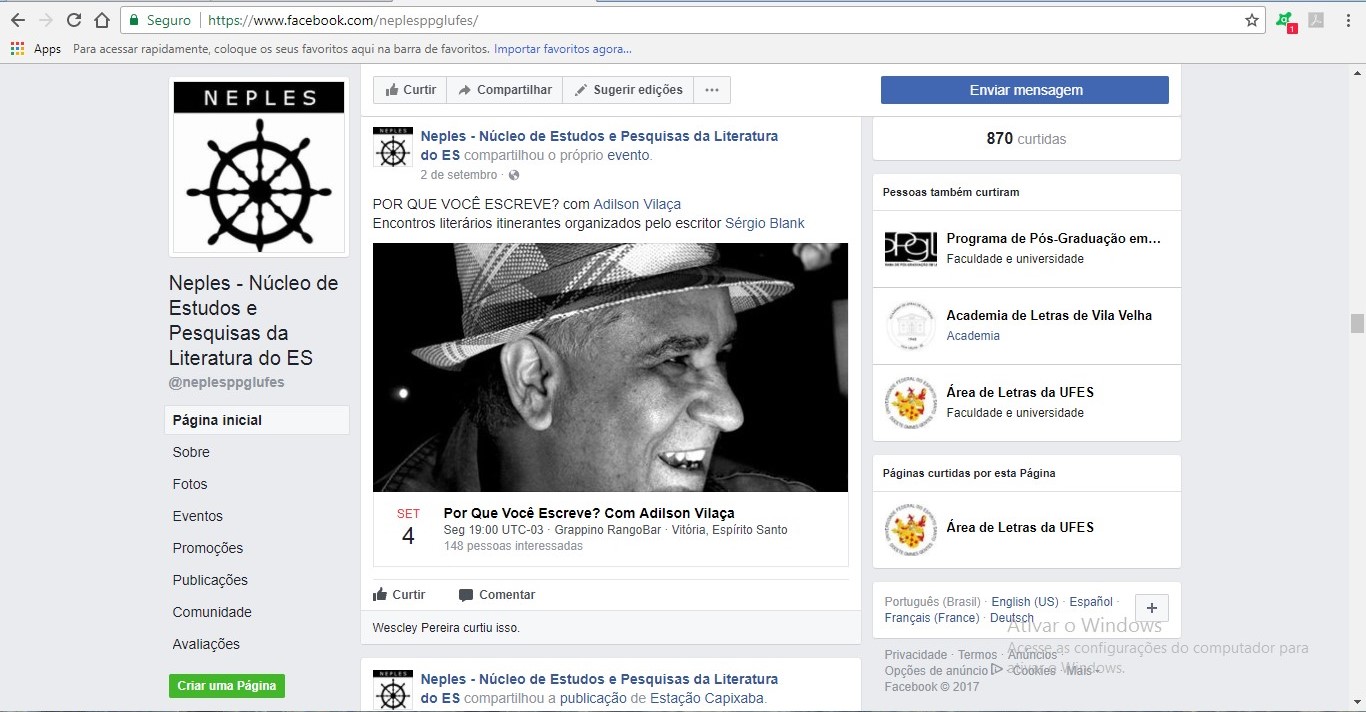
Task: Click the public globe privacy icon
Action: (514, 176)
